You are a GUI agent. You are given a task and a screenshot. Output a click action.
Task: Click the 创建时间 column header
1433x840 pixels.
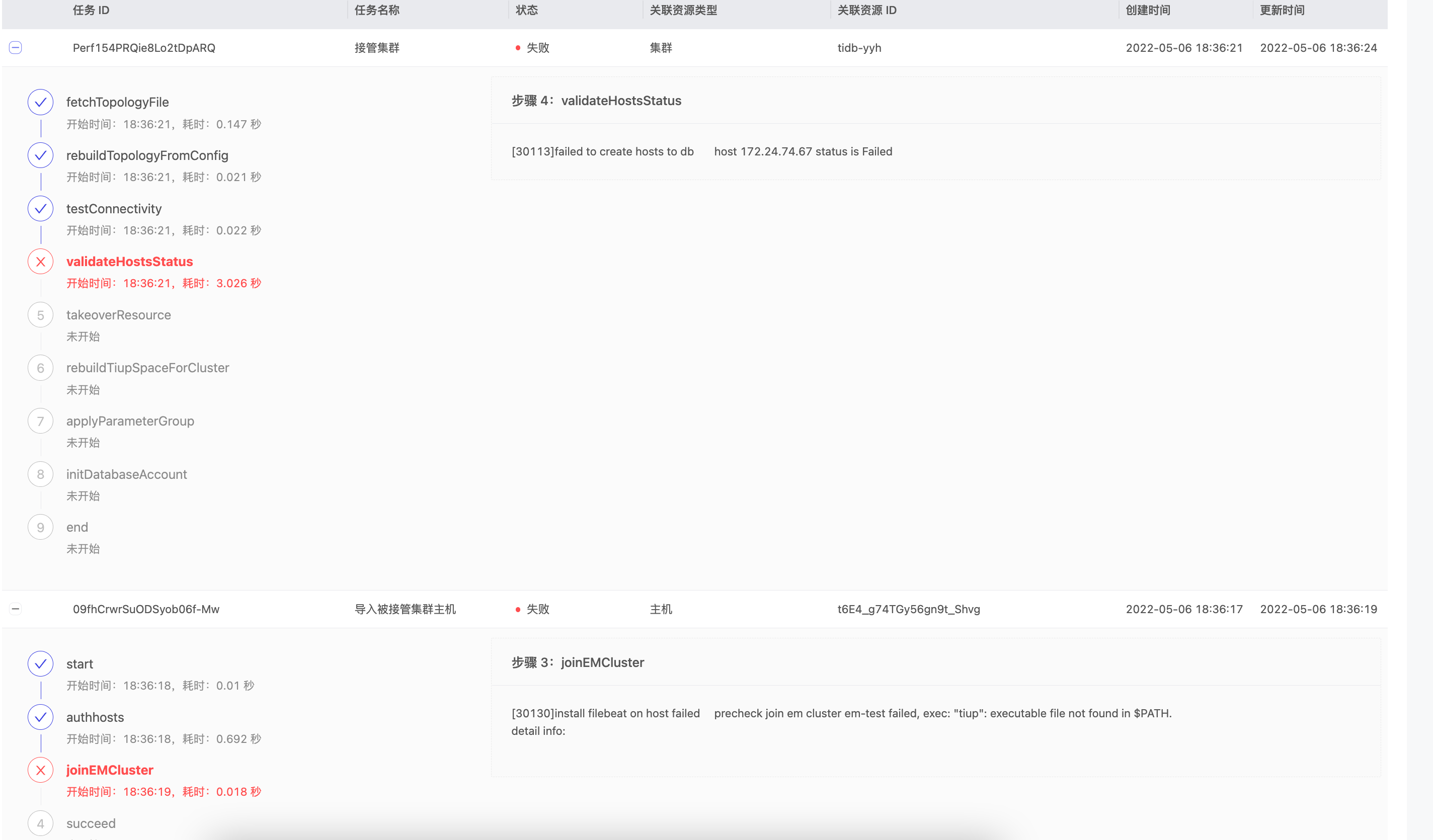1148,10
